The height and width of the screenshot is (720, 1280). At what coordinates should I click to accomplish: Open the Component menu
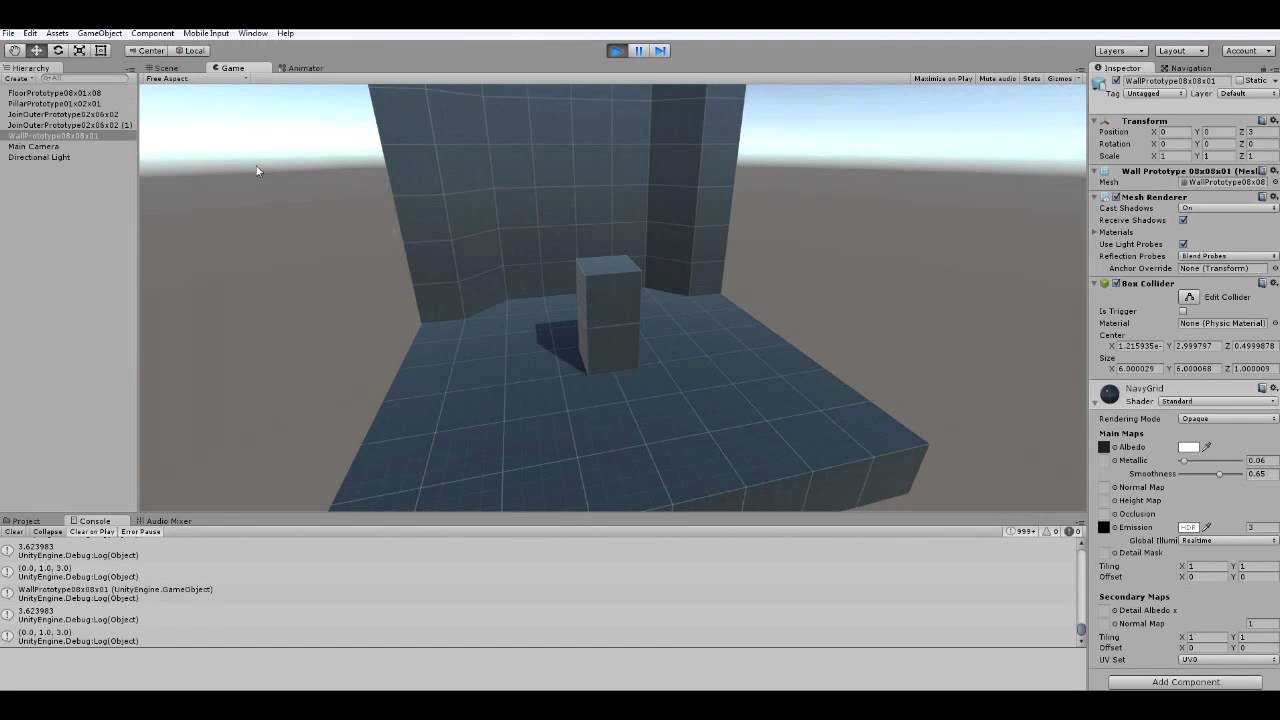pos(152,33)
